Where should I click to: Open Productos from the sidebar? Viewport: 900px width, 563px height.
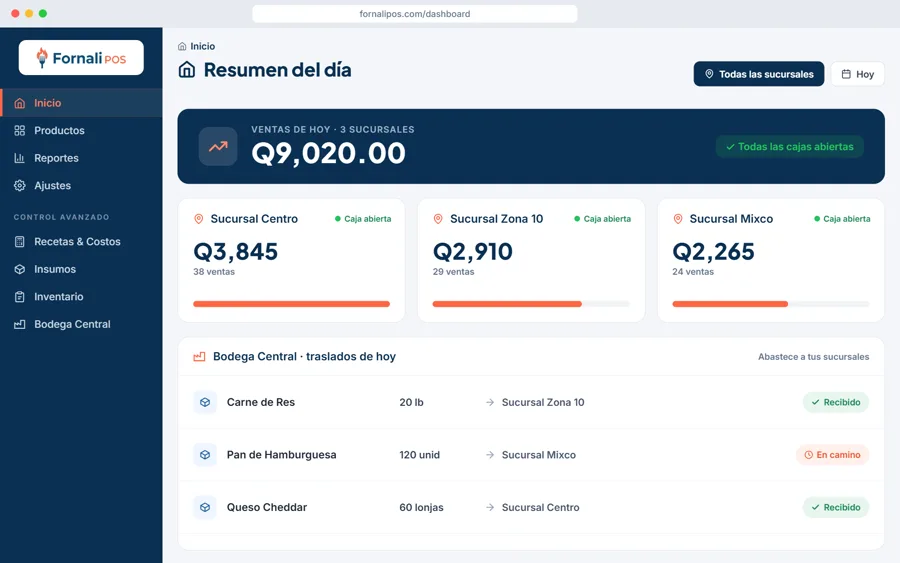pos(81,131)
